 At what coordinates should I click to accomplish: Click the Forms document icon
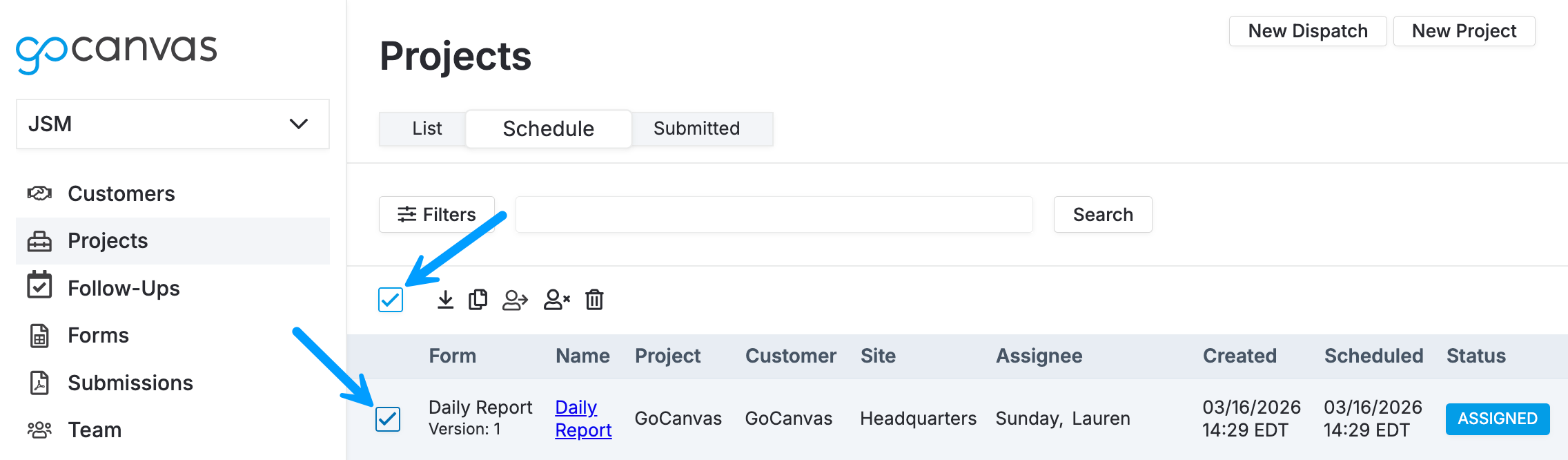pos(39,336)
